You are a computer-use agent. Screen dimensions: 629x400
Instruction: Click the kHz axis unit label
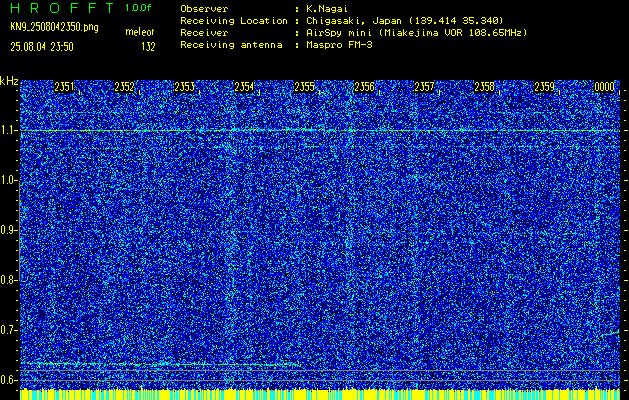pyautogui.click(x=9, y=81)
